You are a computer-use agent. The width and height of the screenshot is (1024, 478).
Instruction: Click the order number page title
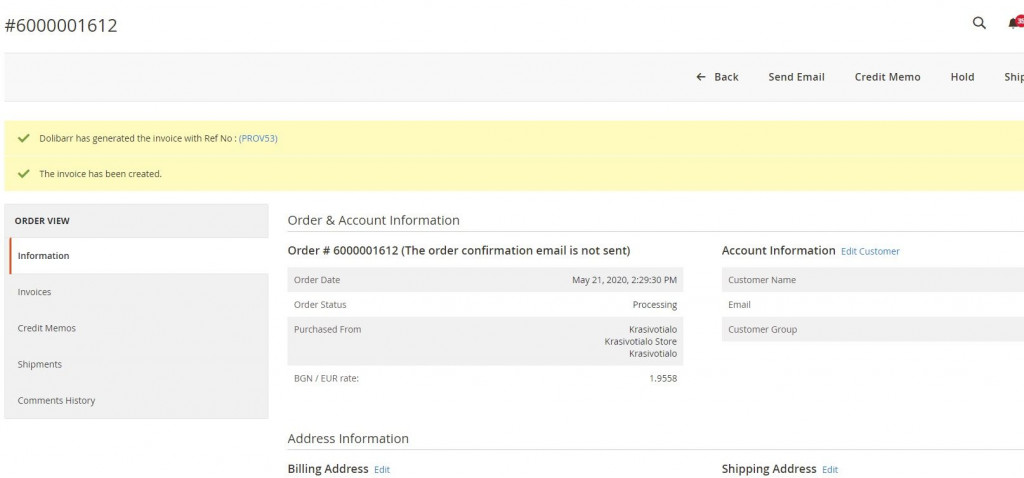(x=61, y=26)
